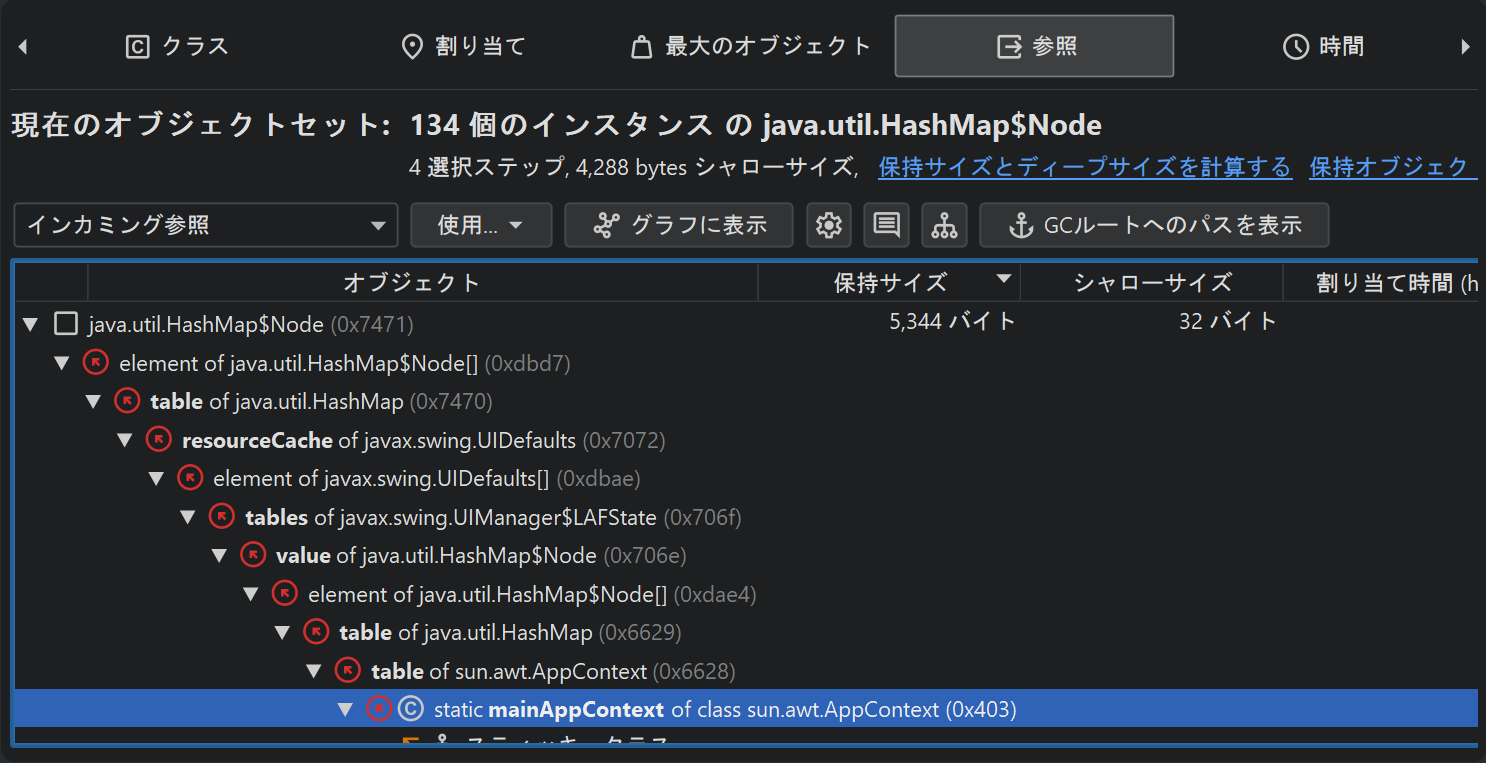Open the 割り当て tab
Image resolution: width=1486 pixels, height=763 pixels.
[463, 46]
